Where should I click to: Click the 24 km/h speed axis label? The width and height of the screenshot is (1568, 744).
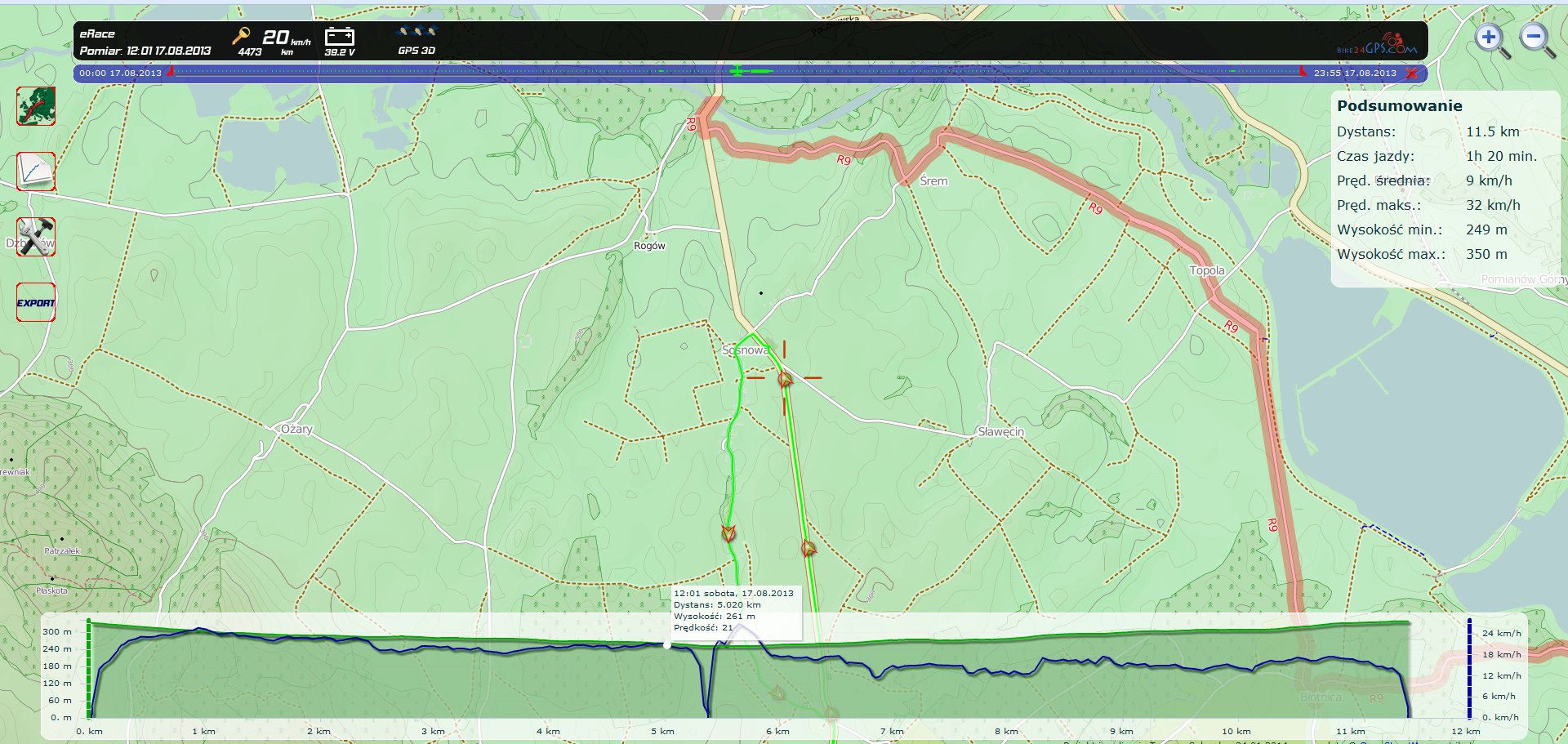(1501, 633)
